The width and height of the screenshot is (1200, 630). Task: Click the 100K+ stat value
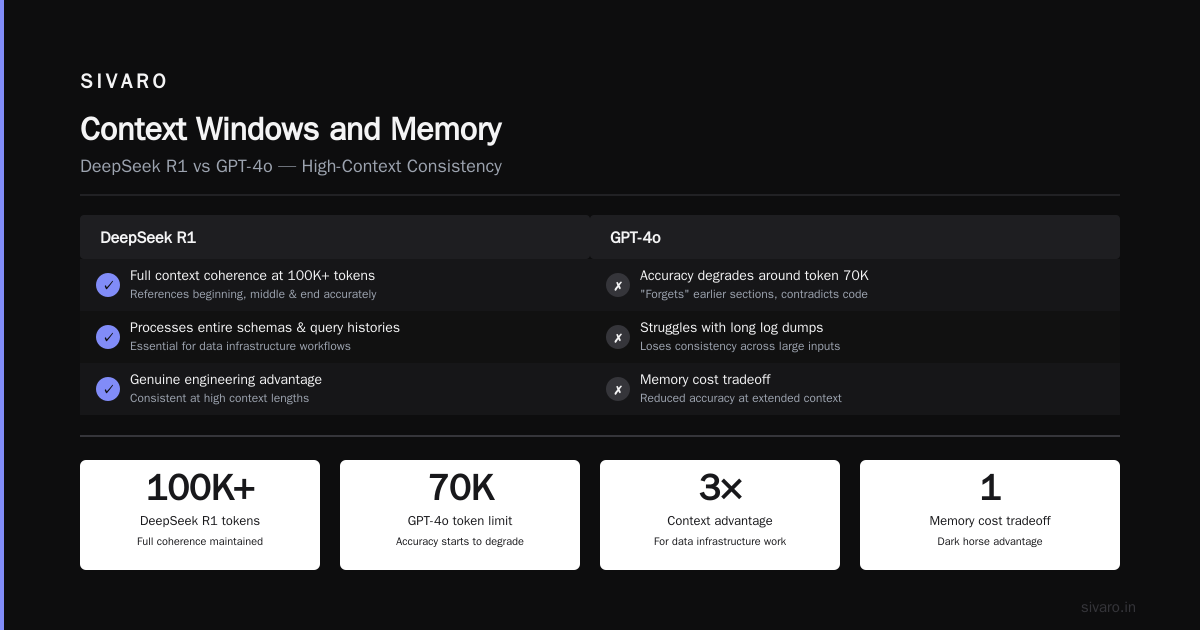pyautogui.click(x=200, y=488)
